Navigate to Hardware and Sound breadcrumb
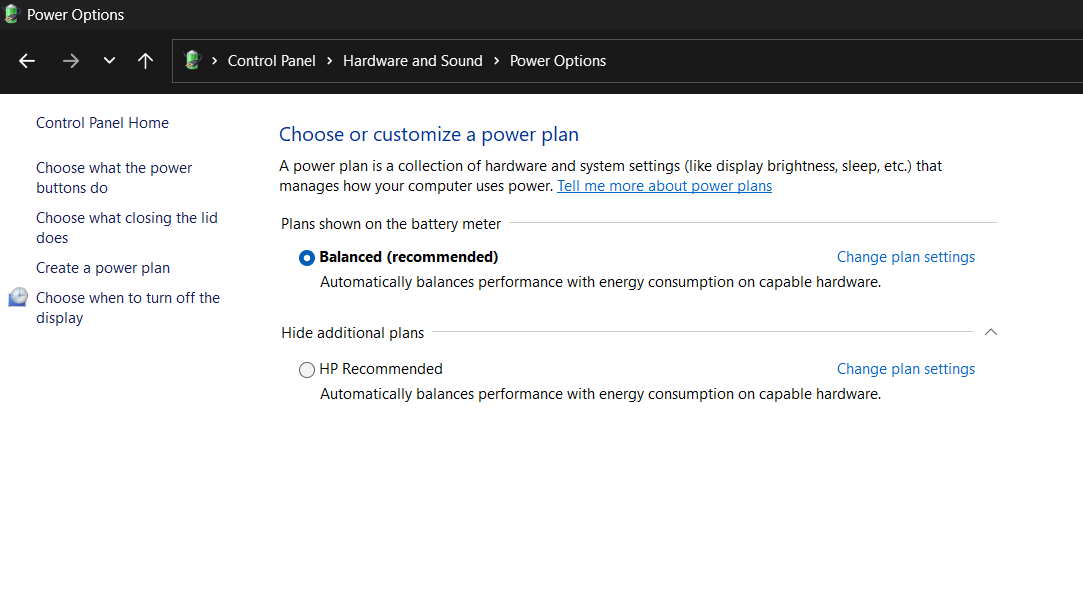 [412, 61]
